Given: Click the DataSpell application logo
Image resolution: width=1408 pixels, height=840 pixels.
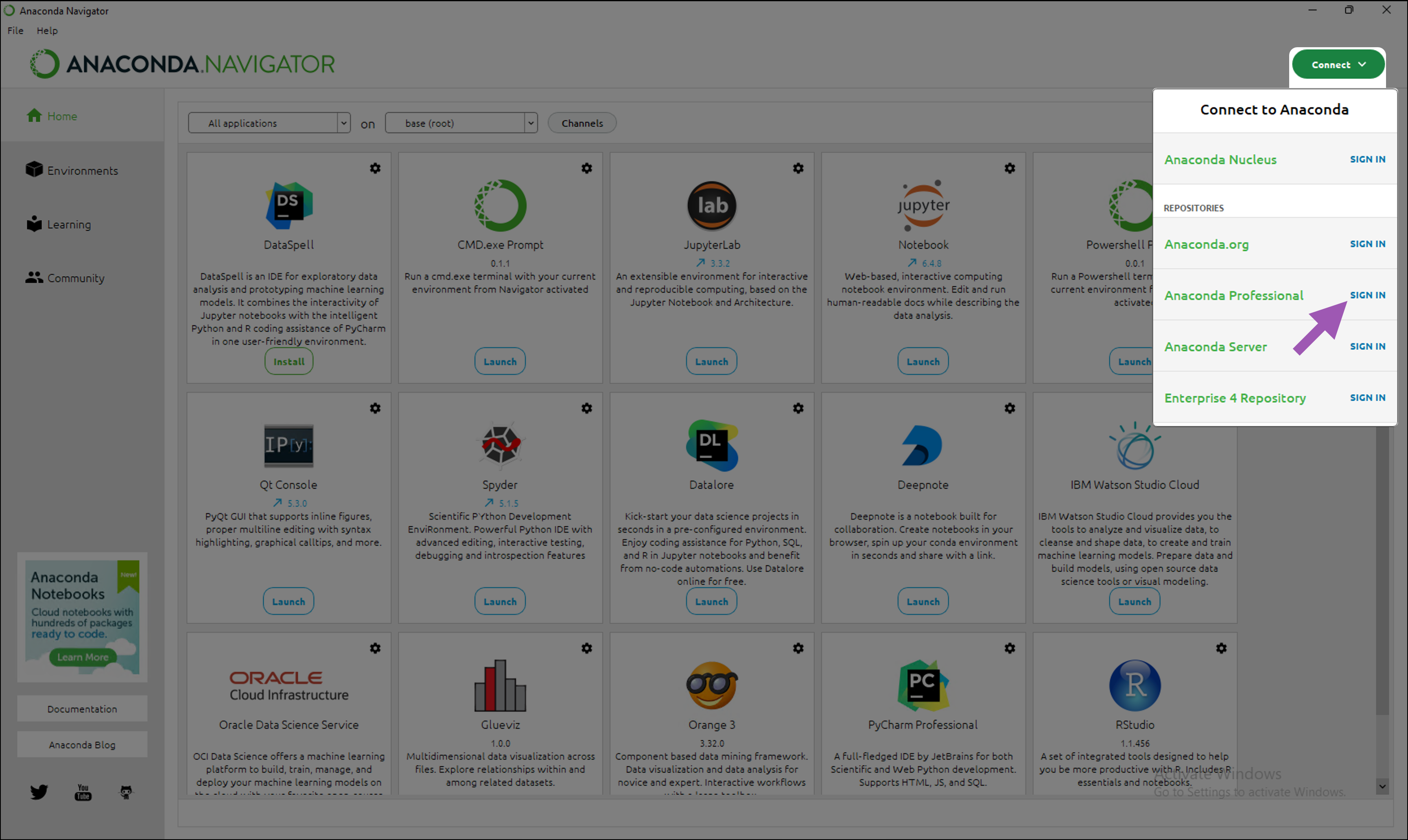Looking at the screenshot, I should pyautogui.click(x=289, y=205).
